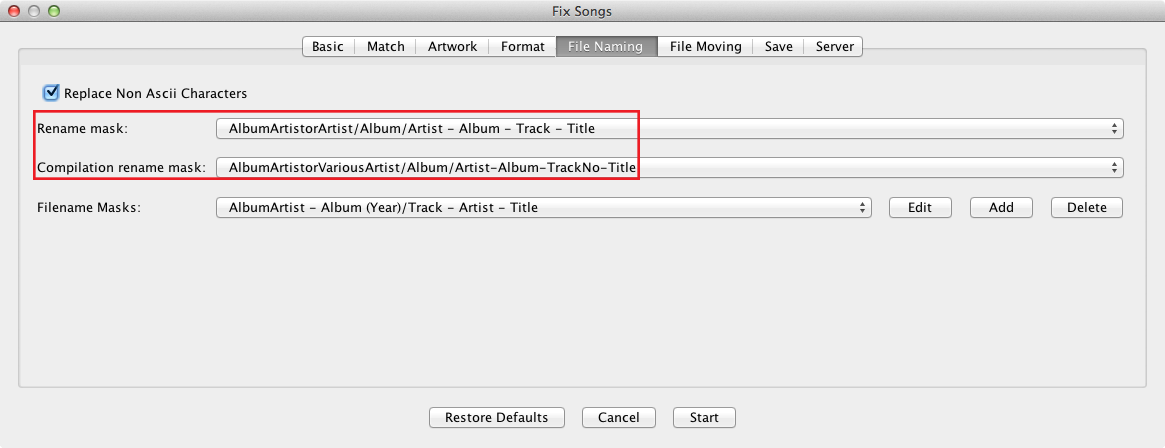Select the Format tab

[x=522, y=46]
